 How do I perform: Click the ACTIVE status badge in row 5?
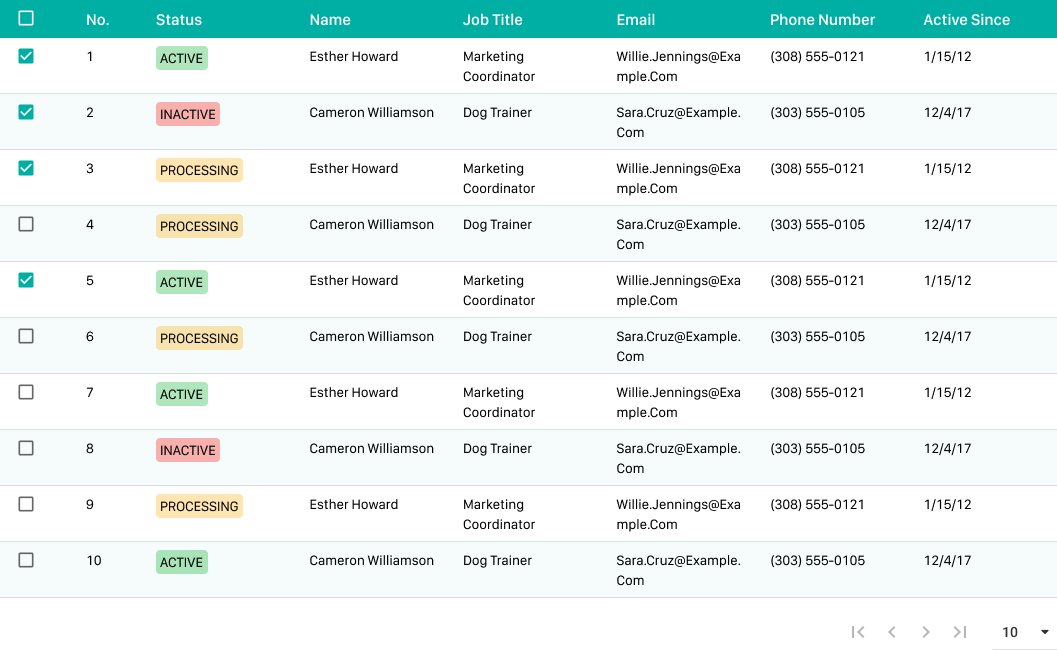pos(181,282)
